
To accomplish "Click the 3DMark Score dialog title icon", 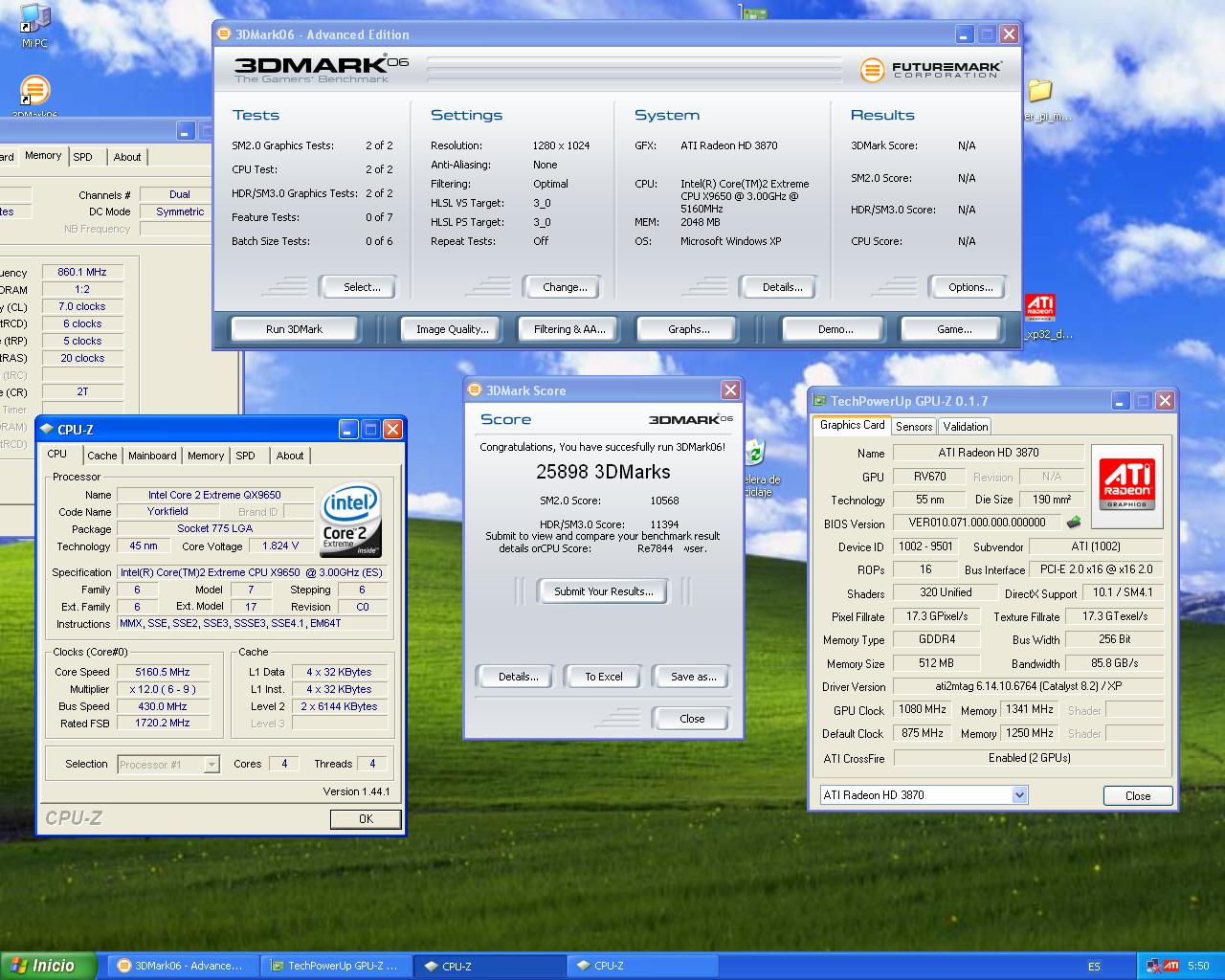I will [x=475, y=390].
